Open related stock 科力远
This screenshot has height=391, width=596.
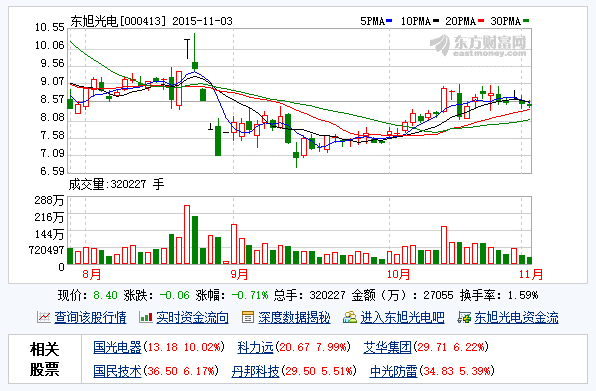[x=255, y=347]
